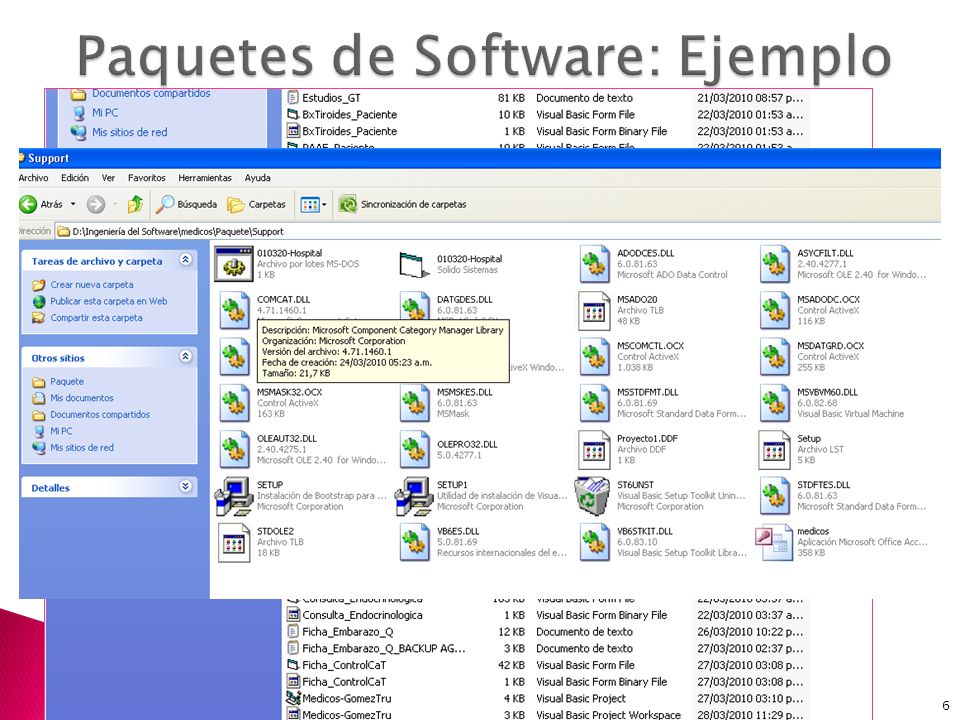The image size is (960, 720).
Task: Open the Ver menu
Action: point(108,178)
